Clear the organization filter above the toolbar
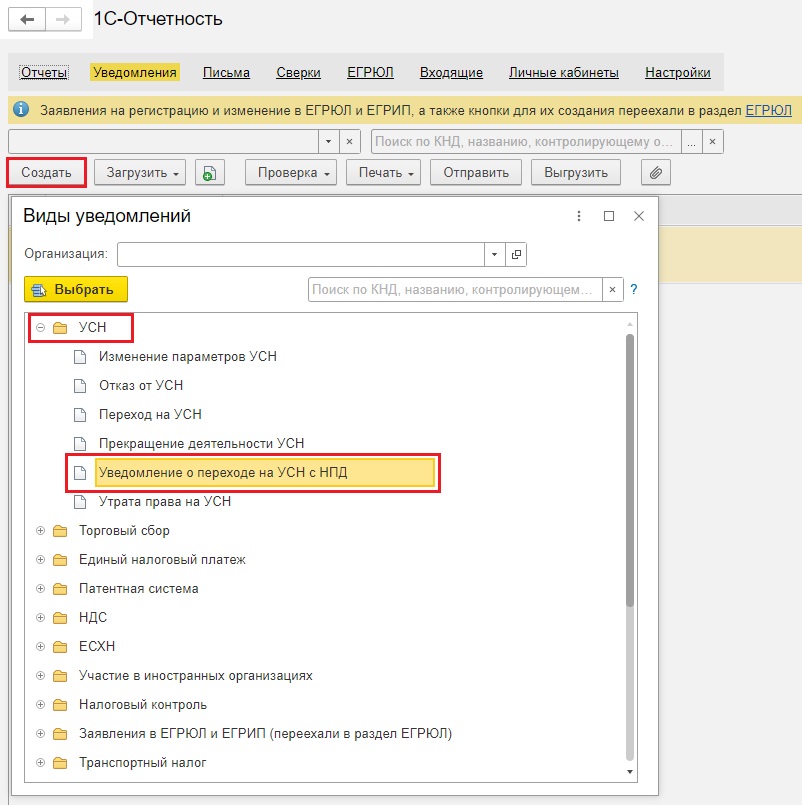This screenshot has height=805, width=802. coord(350,142)
